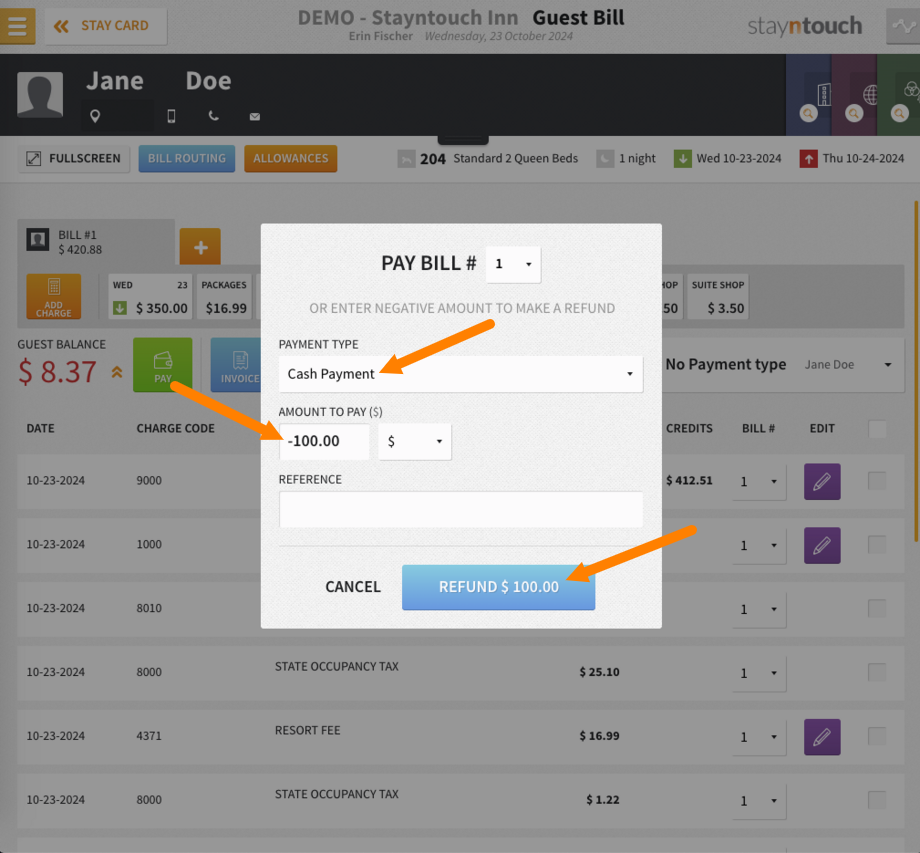Confirm Refund $ 100.00

point(498,587)
